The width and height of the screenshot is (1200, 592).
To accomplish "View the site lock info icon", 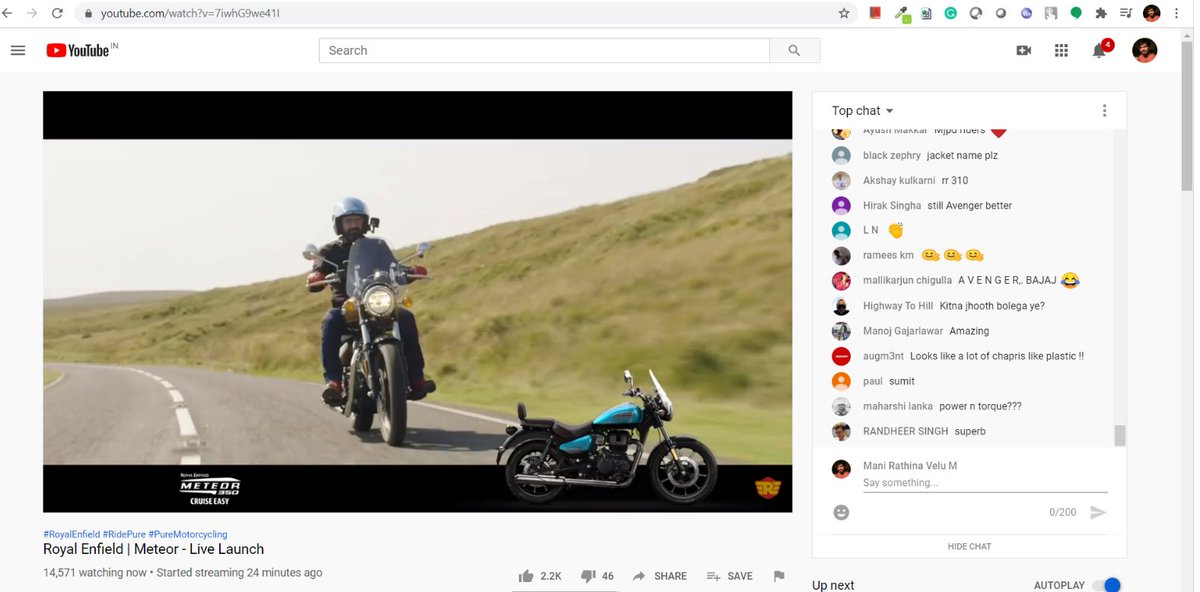I will [x=88, y=13].
